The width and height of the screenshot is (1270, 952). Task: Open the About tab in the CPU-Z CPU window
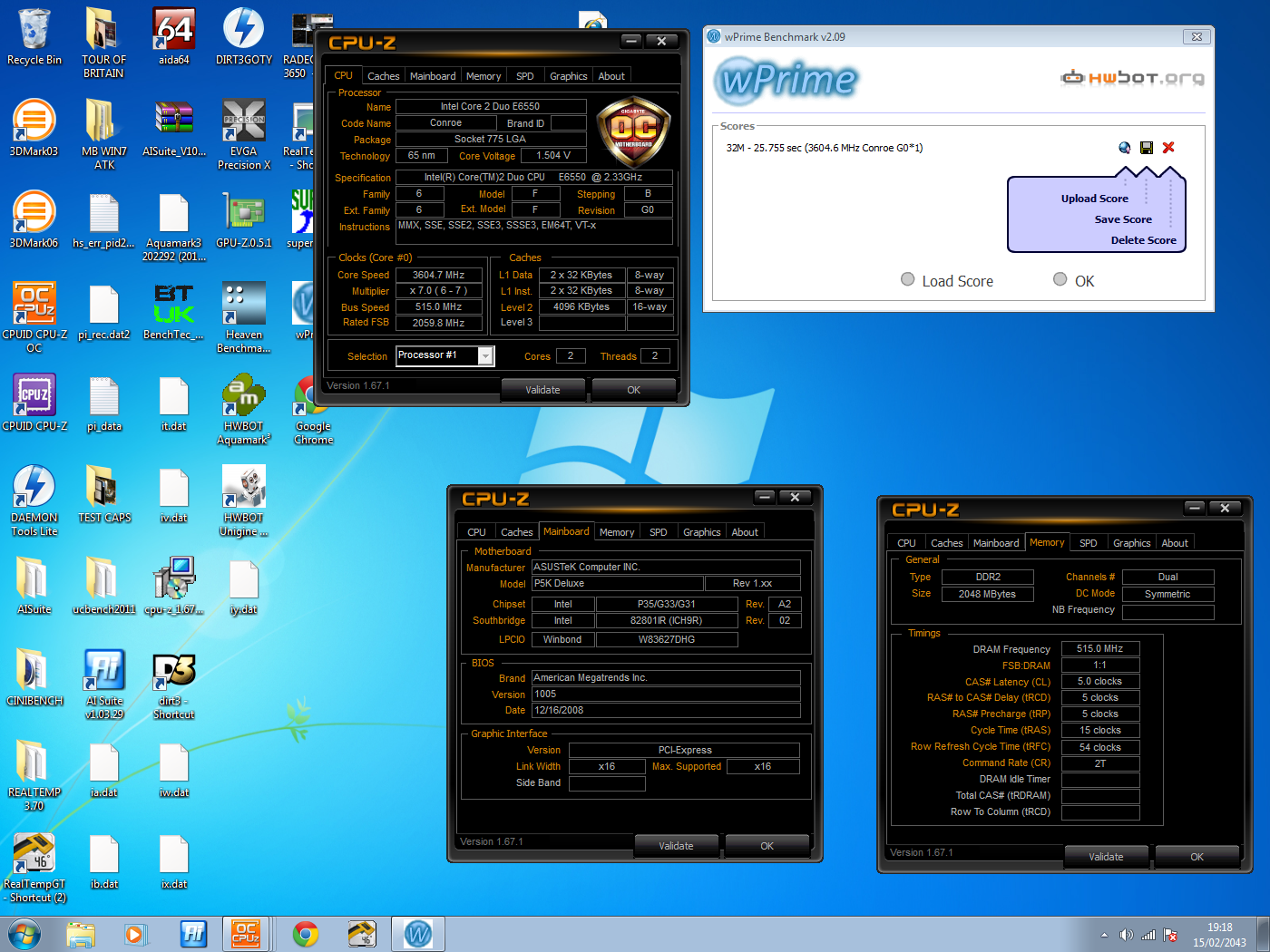point(611,76)
